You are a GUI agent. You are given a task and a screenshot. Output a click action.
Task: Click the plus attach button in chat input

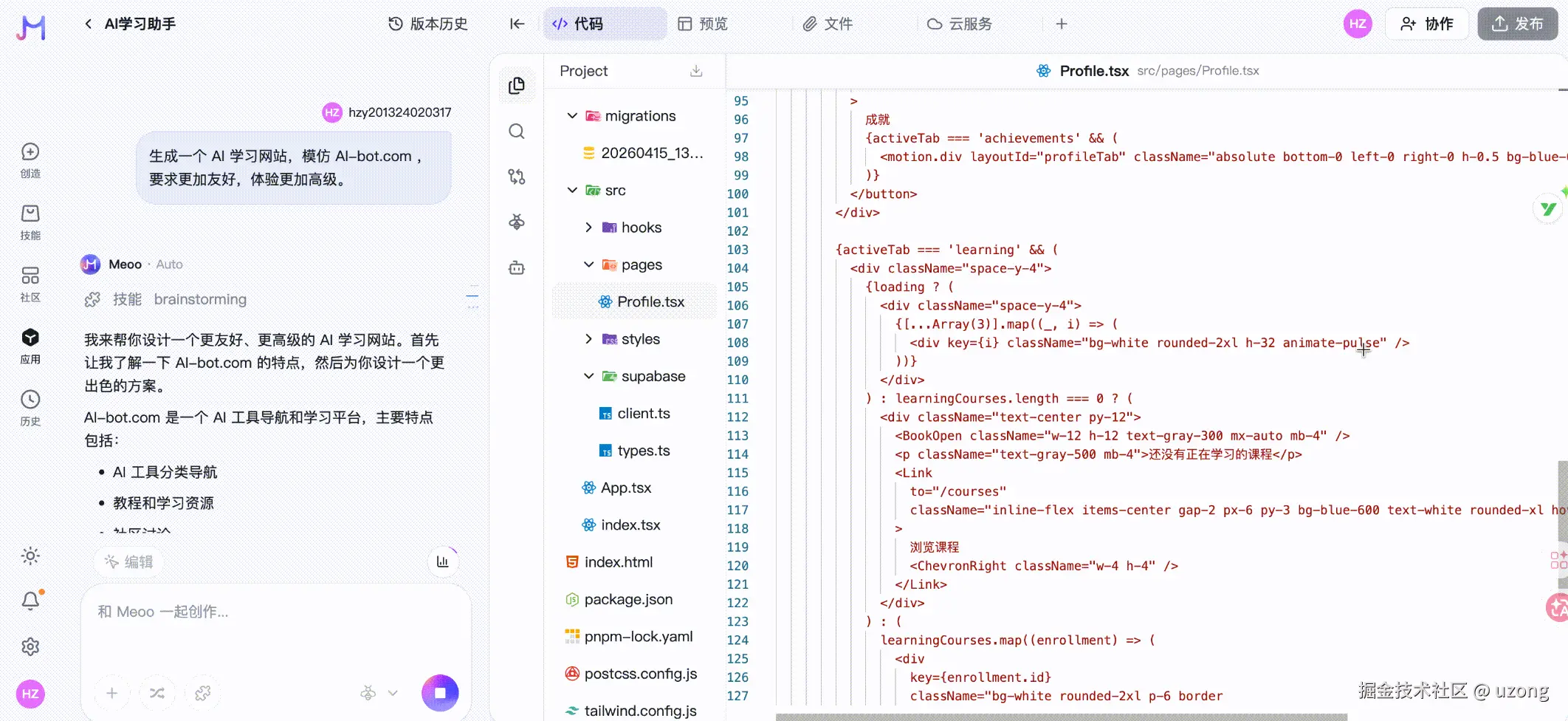111,693
